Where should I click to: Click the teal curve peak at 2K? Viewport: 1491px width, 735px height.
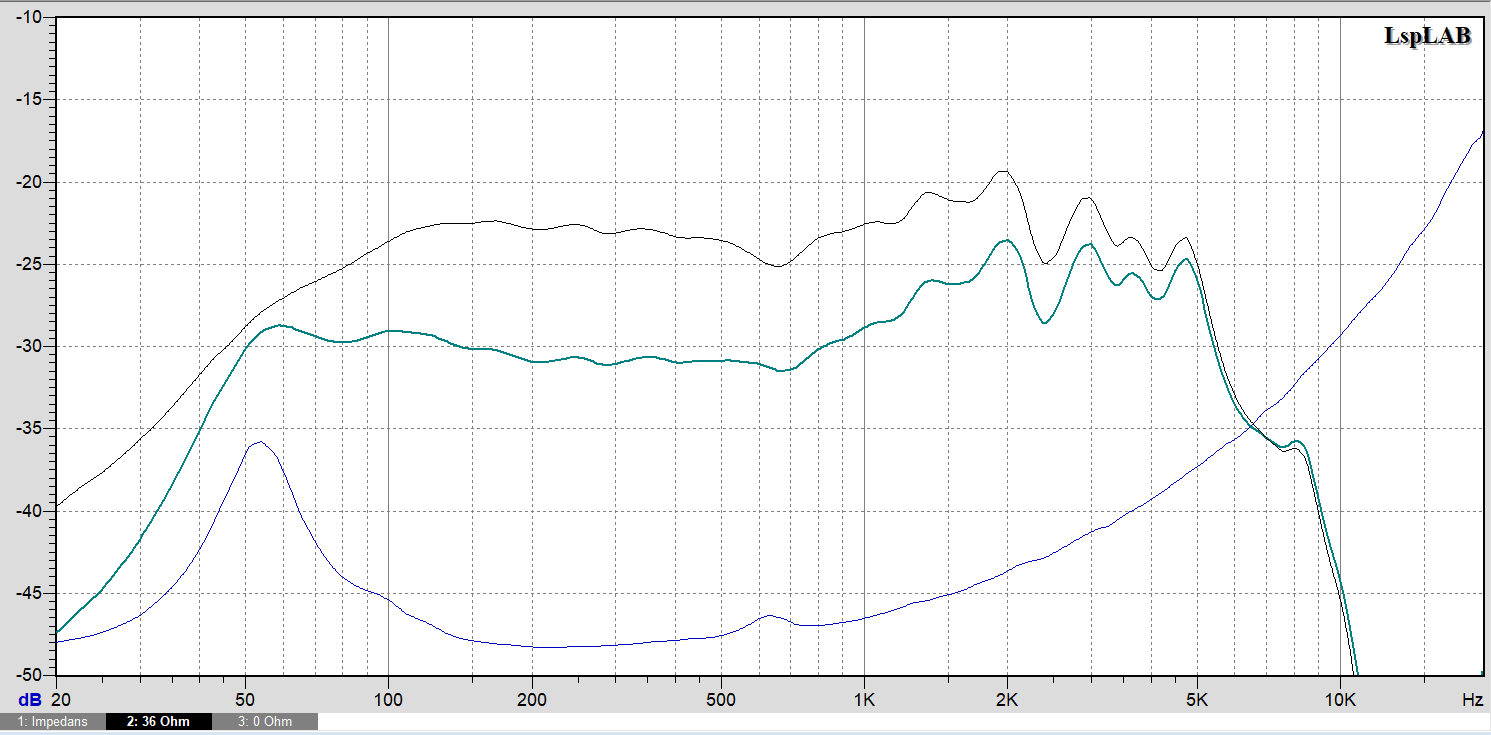point(1005,241)
